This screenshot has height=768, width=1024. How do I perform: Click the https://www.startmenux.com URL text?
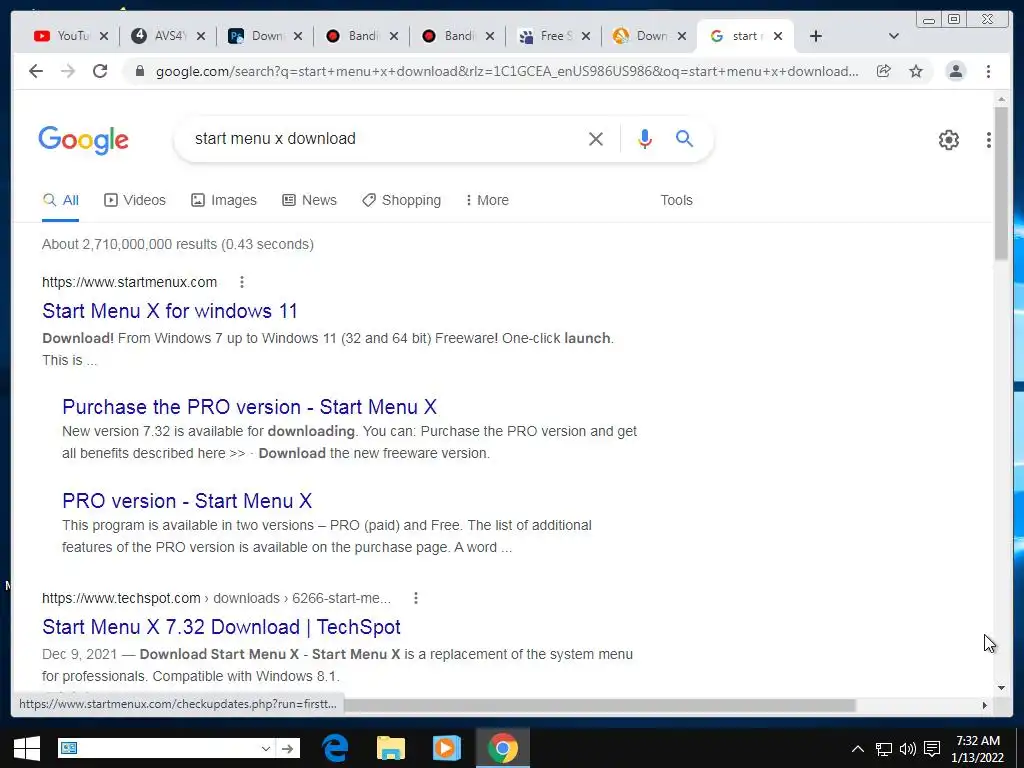(129, 282)
